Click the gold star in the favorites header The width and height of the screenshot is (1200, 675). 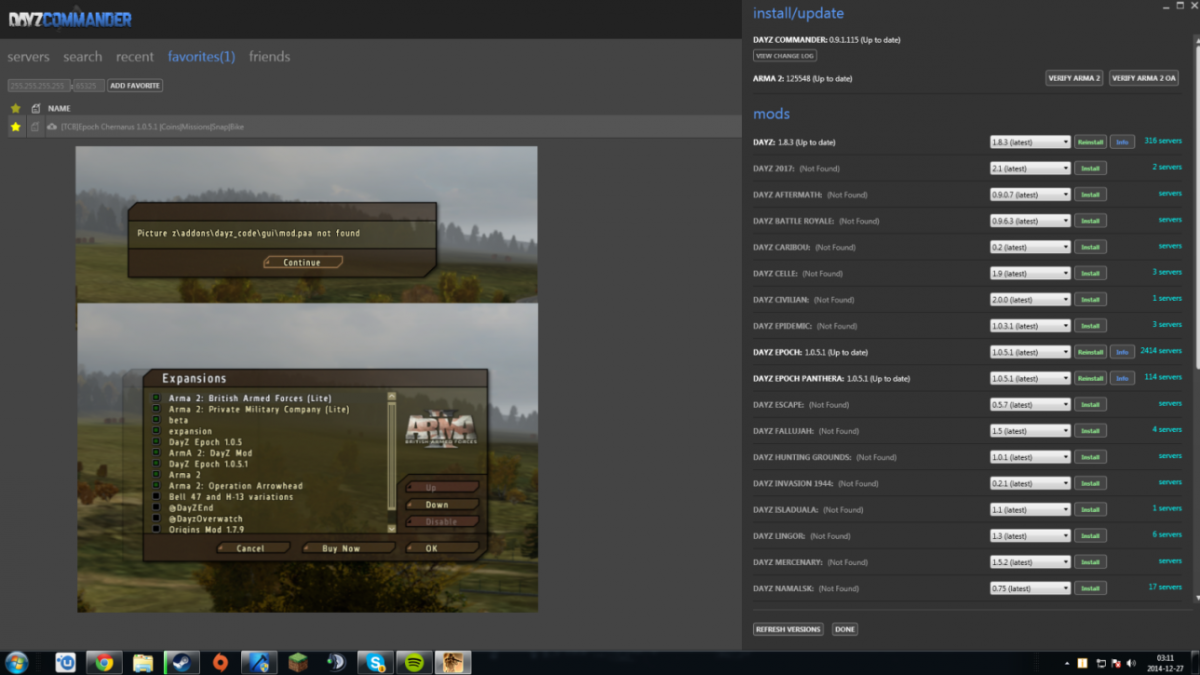pyautogui.click(x=15, y=108)
